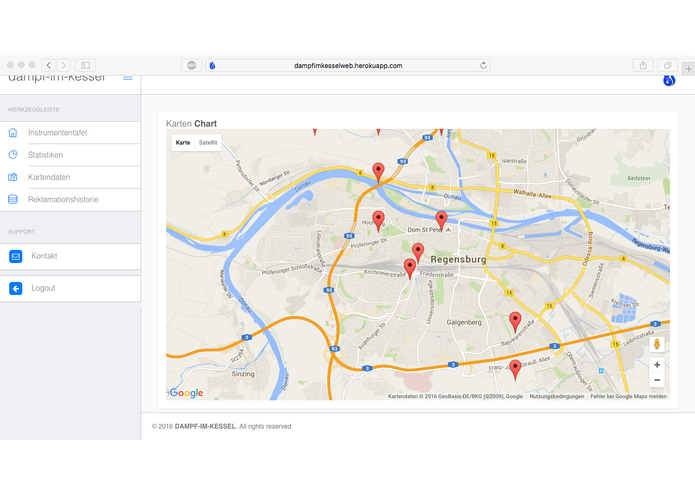Viewport: 695px width, 494px height.
Task: Click the marker on Franz-Josef-Strauß-Allee
Action: coord(515,370)
